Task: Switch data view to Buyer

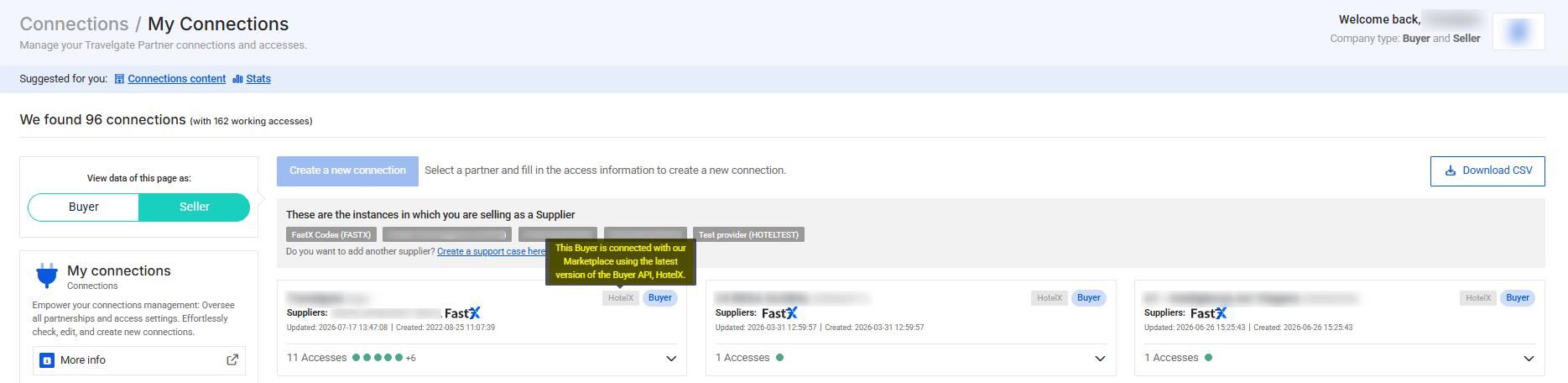Action: coord(84,207)
